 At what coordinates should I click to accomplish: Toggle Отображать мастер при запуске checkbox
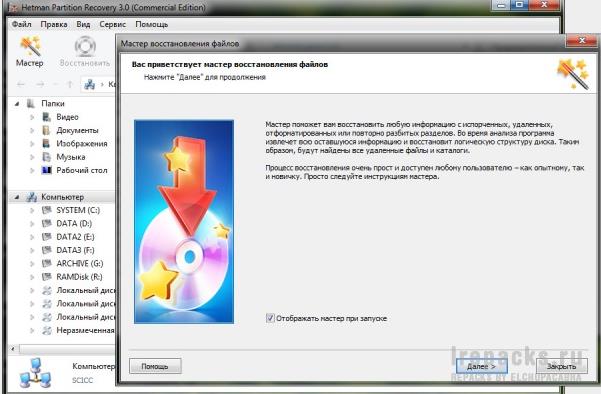coord(270,318)
